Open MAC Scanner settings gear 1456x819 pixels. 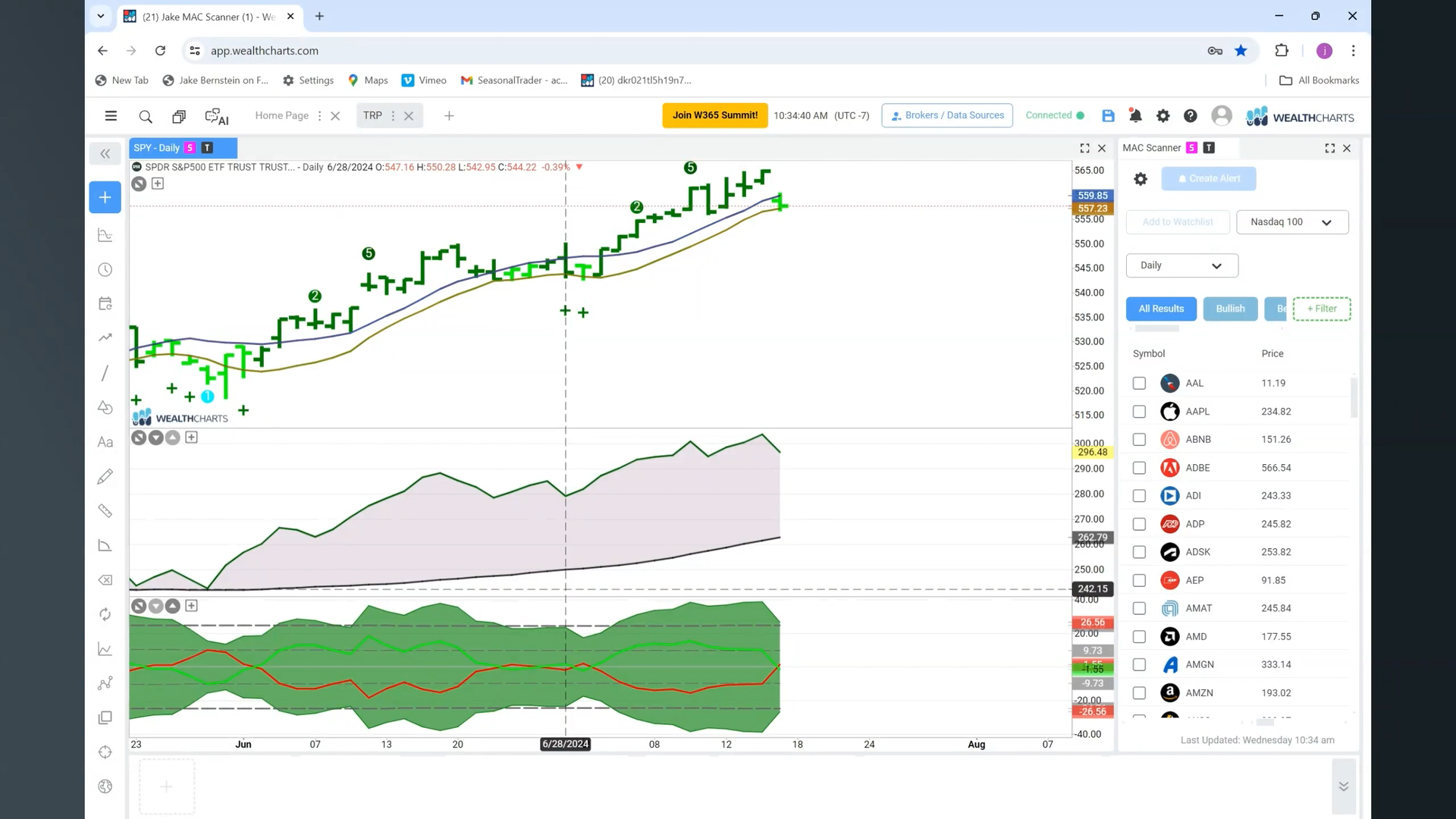(1141, 179)
